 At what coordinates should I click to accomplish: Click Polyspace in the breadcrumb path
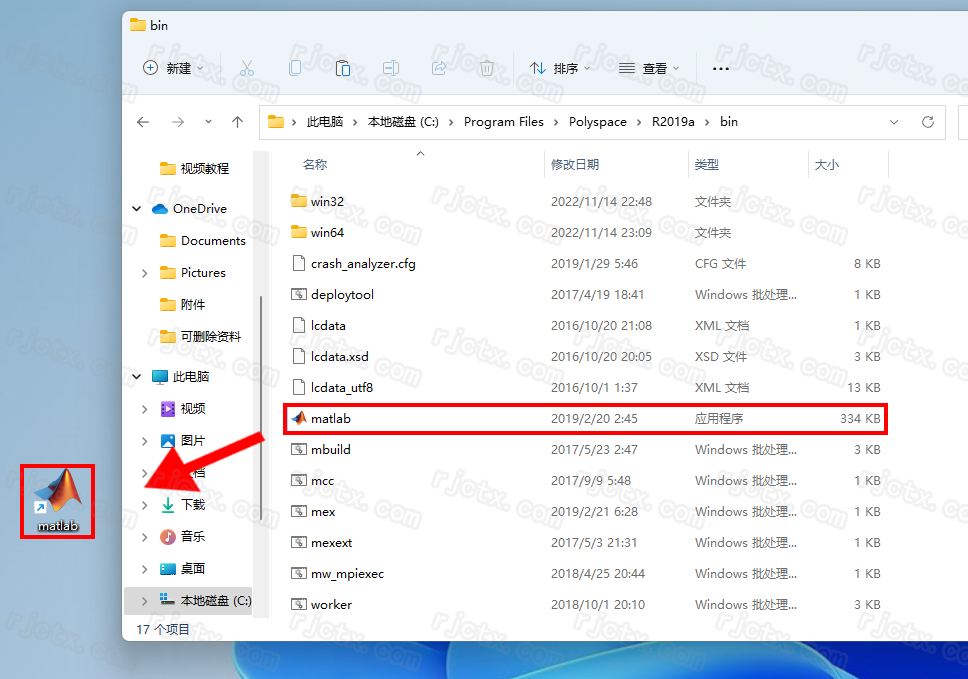coord(598,122)
